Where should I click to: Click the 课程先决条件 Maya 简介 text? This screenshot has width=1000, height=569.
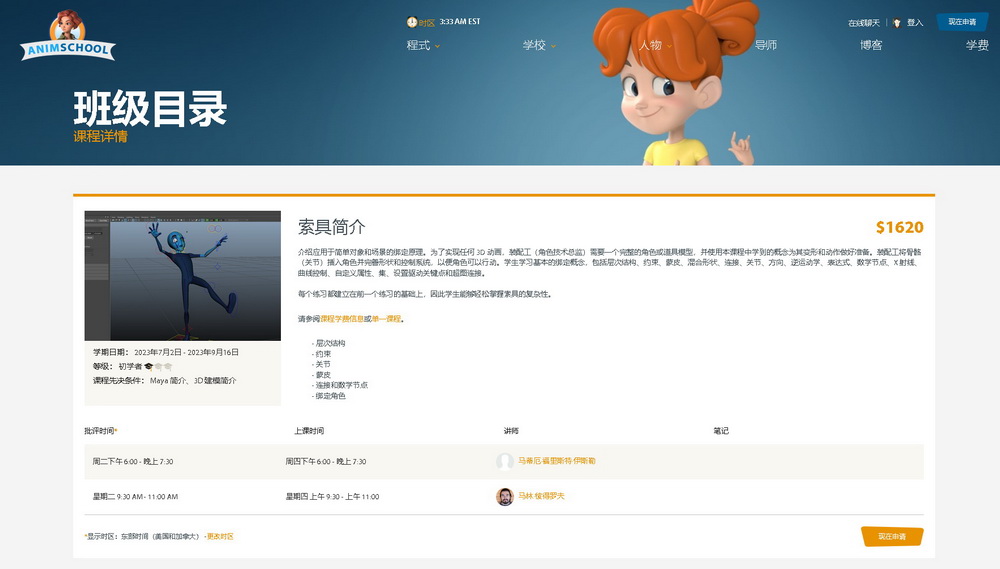(x=165, y=381)
